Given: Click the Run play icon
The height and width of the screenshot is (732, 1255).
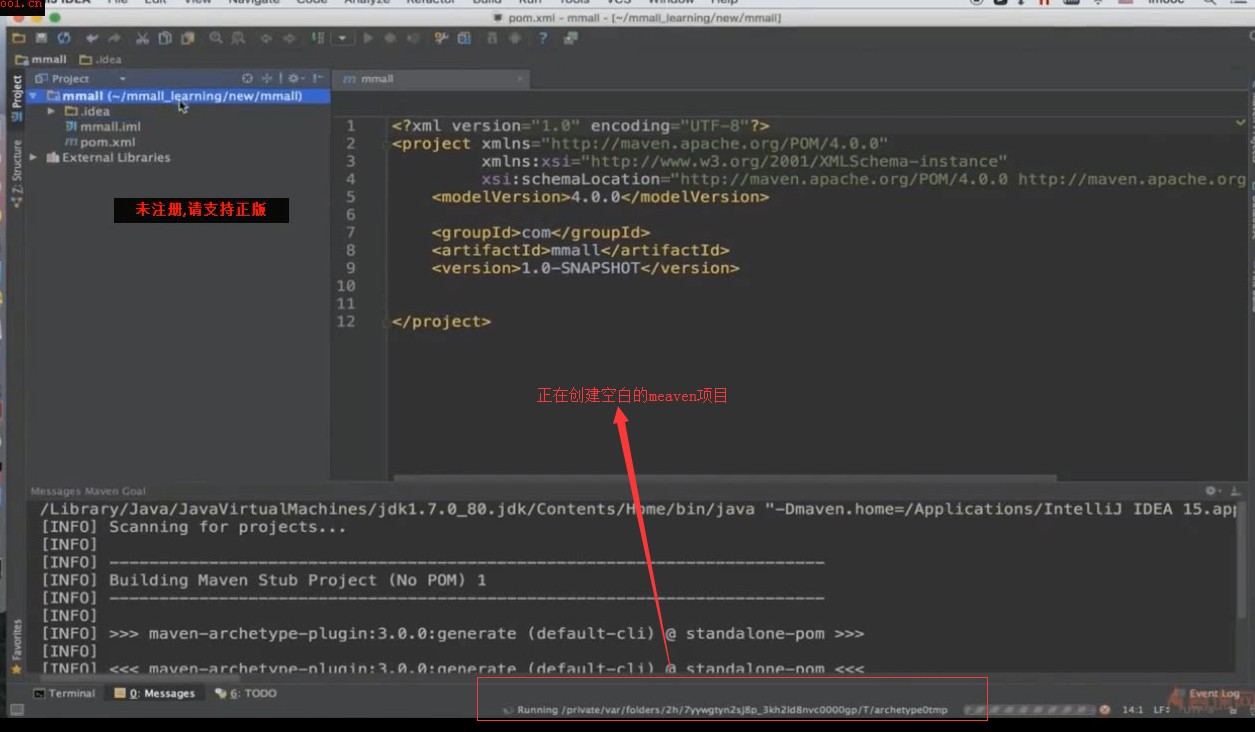Looking at the screenshot, I should (x=367, y=38).
